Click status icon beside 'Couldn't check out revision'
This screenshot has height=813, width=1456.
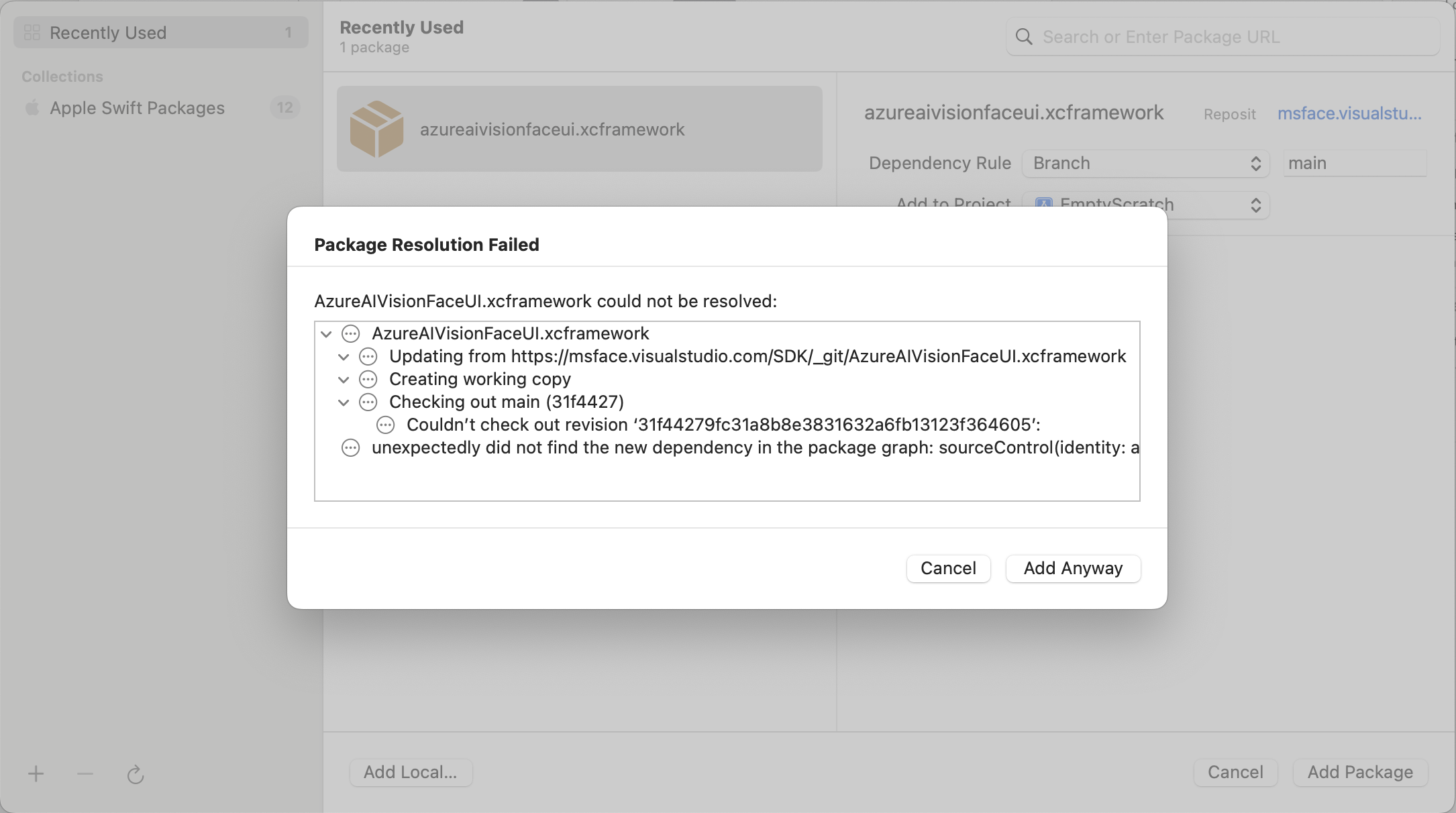coord(385,425)
